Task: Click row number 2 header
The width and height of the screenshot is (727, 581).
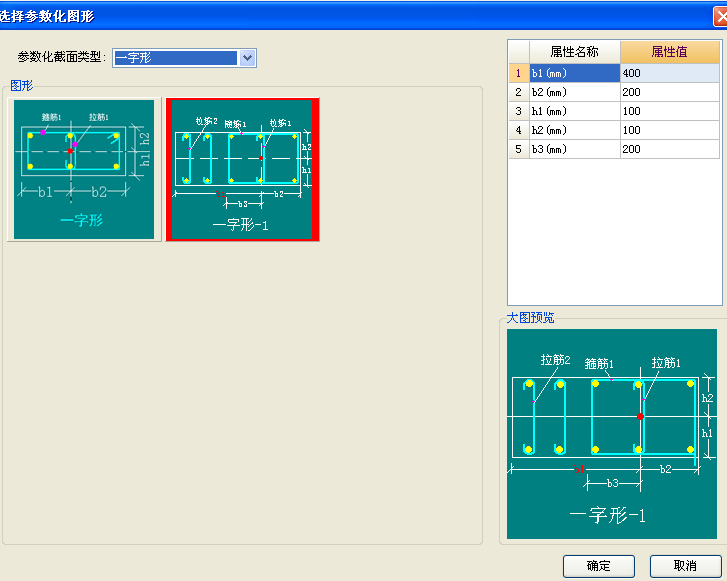Action: point(519,92)
